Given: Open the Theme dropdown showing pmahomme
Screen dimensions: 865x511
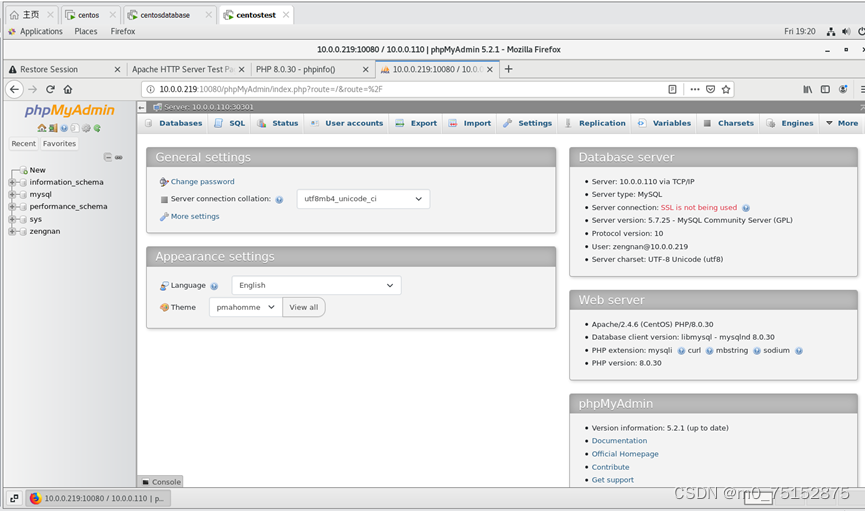Looking at the screenshot, I should (245, 307).
